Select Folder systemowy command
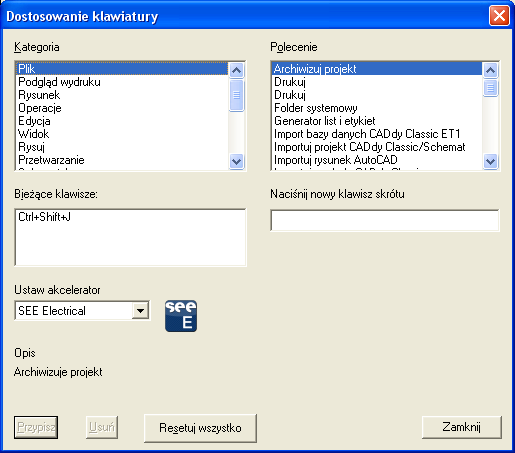Viewport: 515px width, 453px height. click(377, 108)
